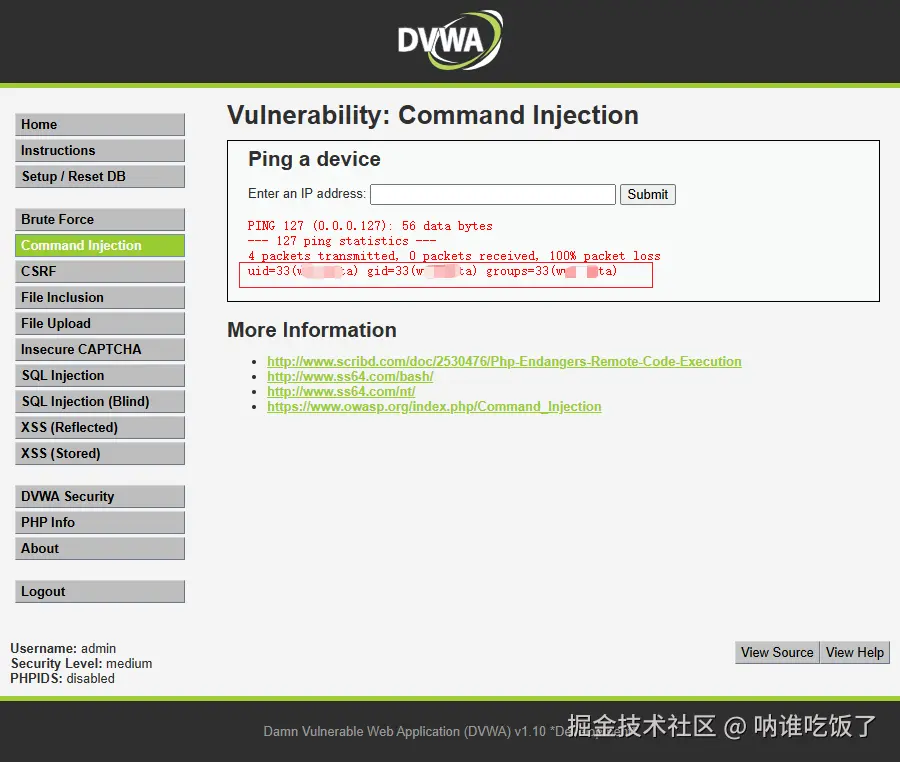
Task: Click the 'Vulnerability: Command Injection' heading
Action: point(433,115)
